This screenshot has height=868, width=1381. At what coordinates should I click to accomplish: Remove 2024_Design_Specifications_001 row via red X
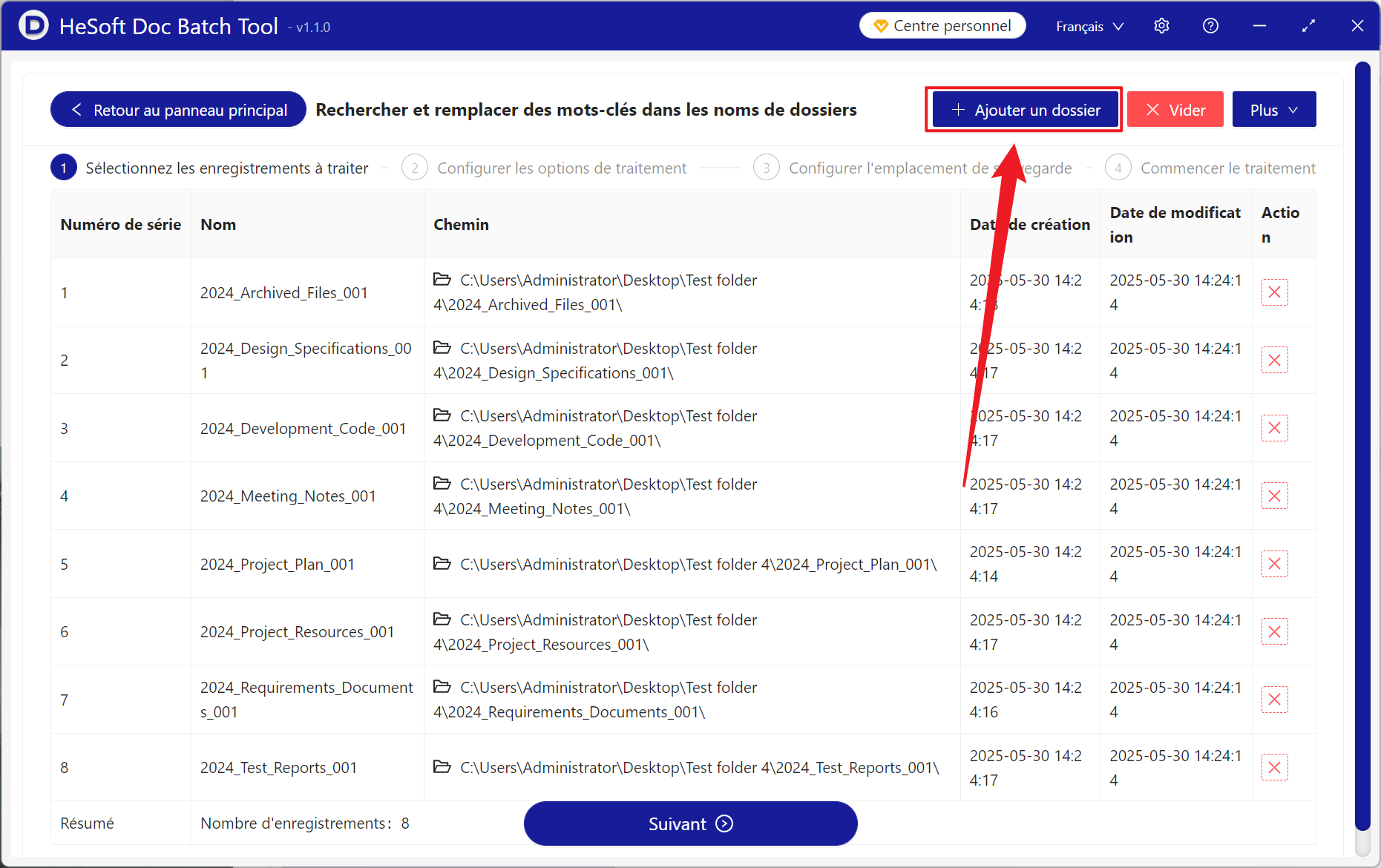point(1274,361)
